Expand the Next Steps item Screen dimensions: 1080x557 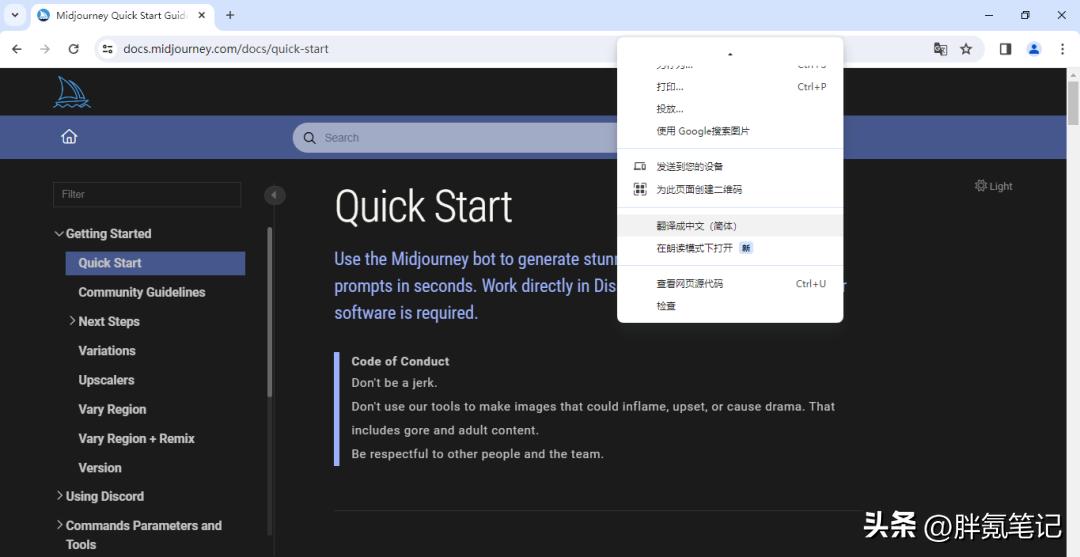(72, 321)
